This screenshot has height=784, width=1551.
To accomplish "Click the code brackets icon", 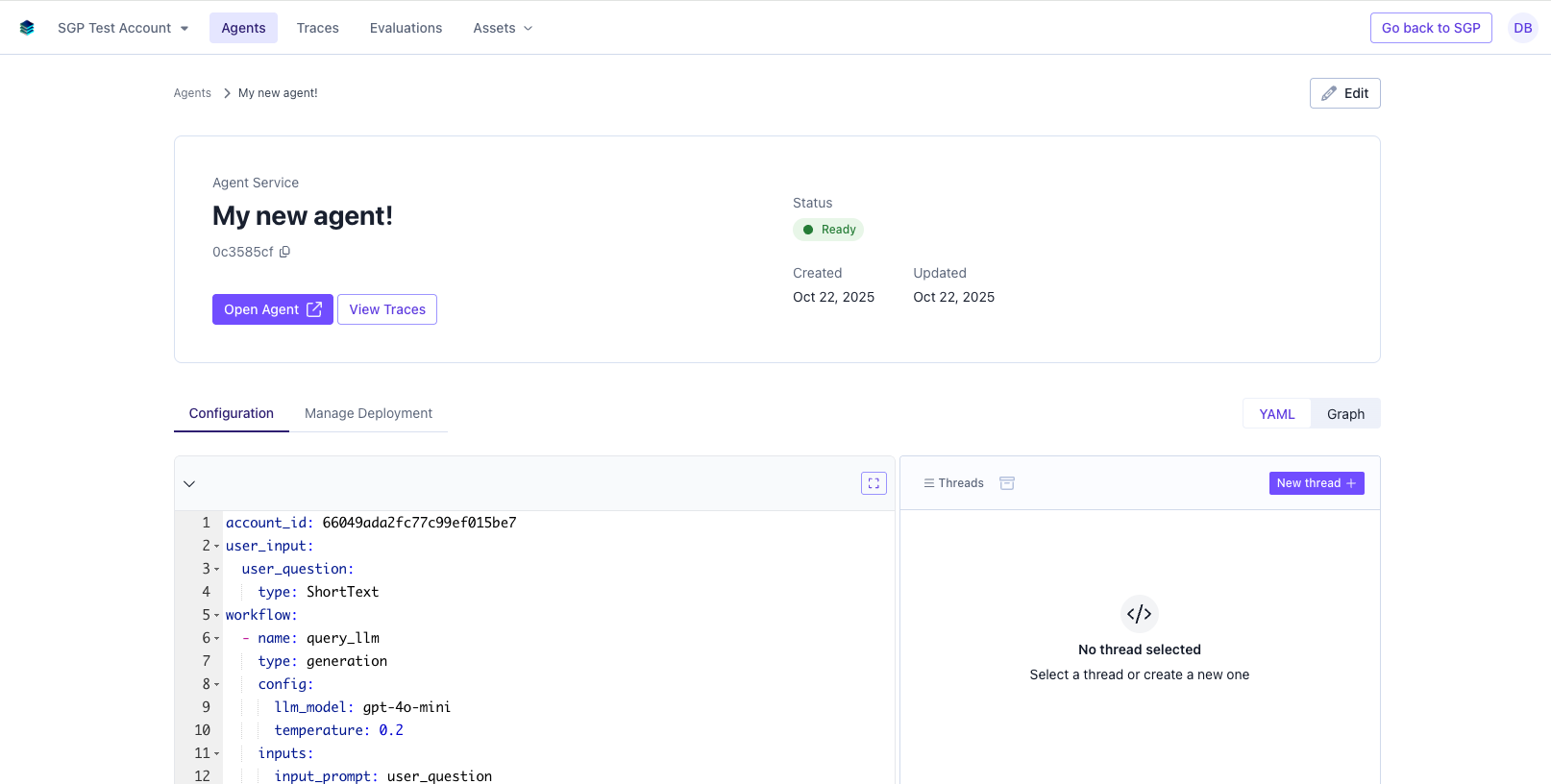I will [1140, 614].
